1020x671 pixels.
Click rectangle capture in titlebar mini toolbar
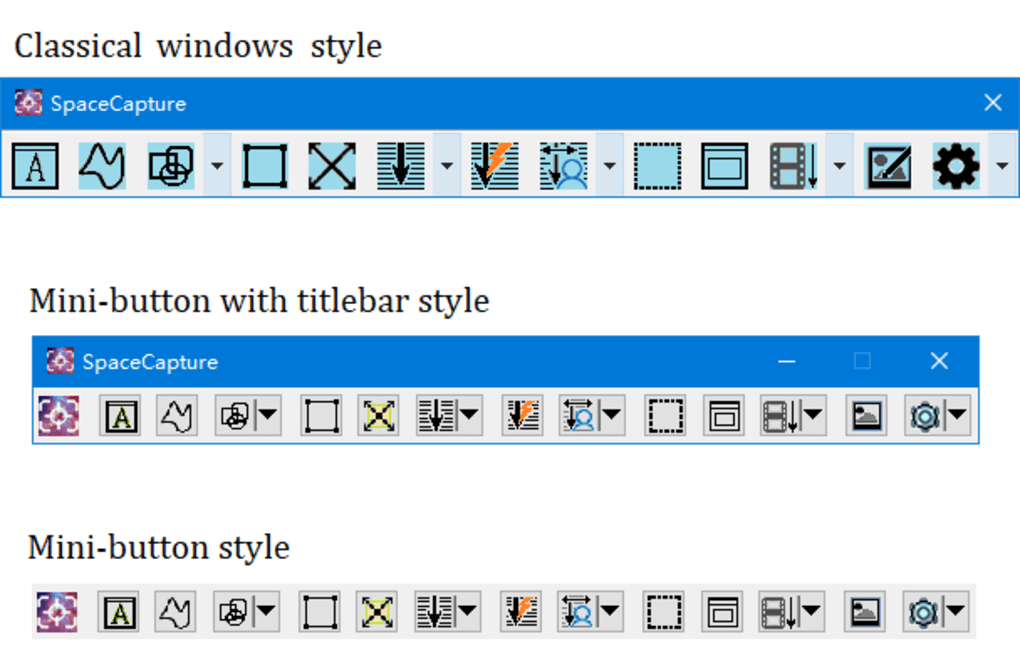click(321, 415)
